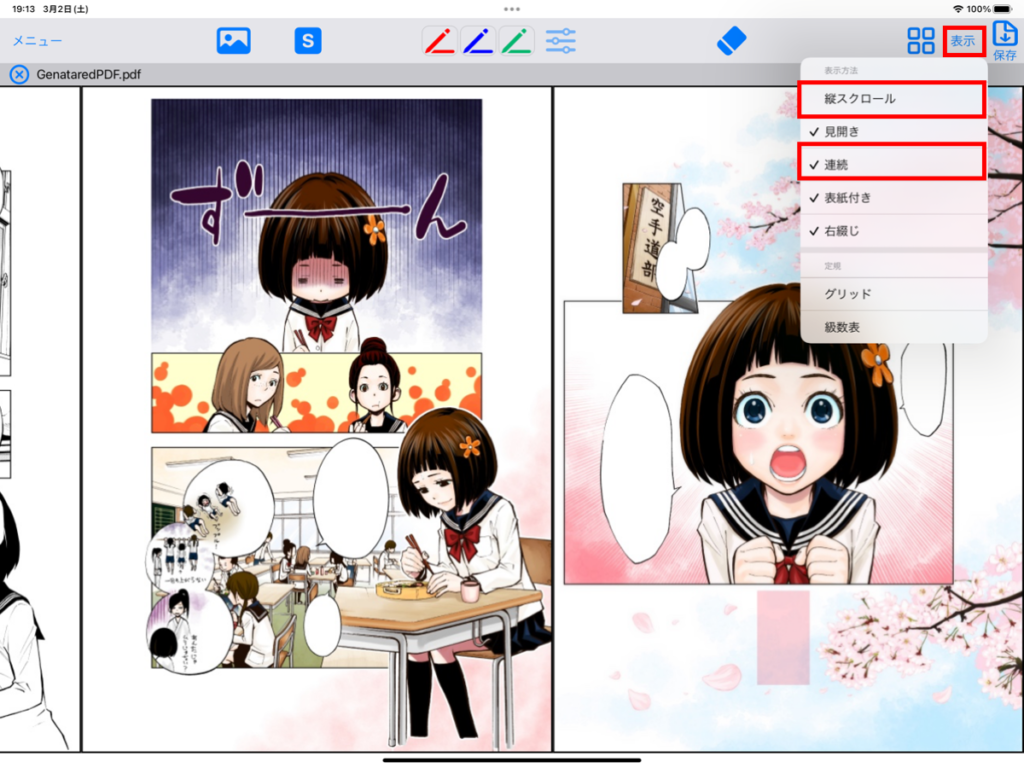Toggle the 表示 display menu

964,41
